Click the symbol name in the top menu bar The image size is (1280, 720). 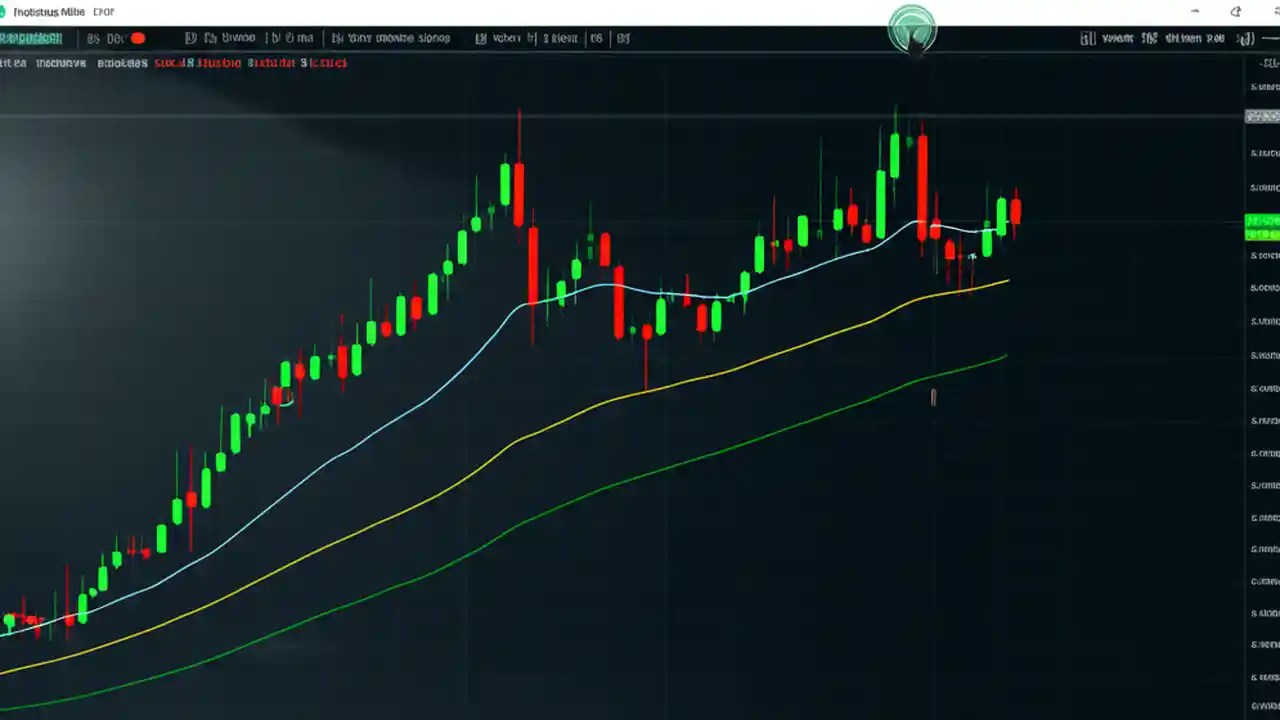[x=32, y=38]
